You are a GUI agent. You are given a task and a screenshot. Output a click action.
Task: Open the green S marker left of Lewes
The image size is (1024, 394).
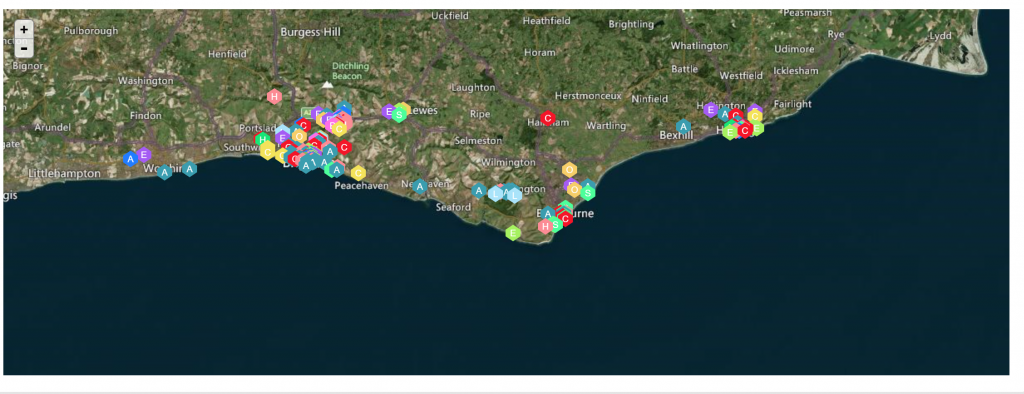(x=399, y=114)
